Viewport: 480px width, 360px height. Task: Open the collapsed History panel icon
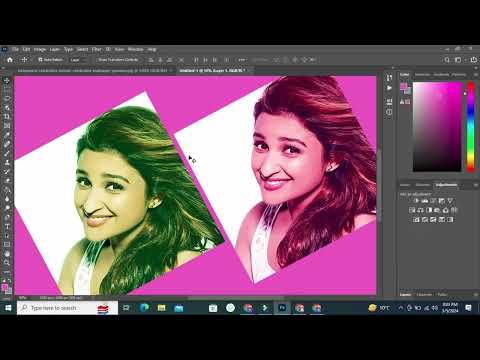coord(389,78)
